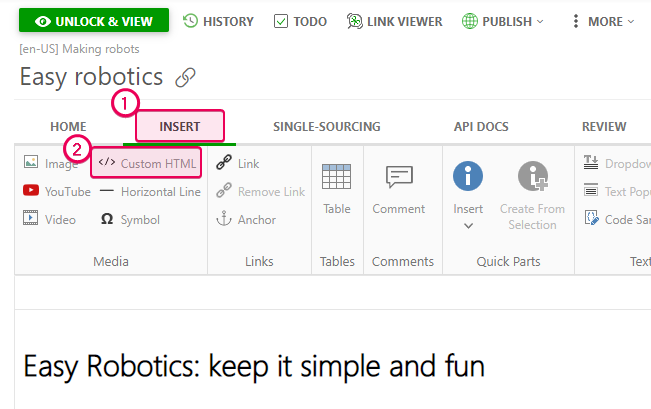This screenshot has height=409, width=651.
Task: Click the heading "Easy Robotics: keep it simple and fun"
Action: (x=254, y=366)
